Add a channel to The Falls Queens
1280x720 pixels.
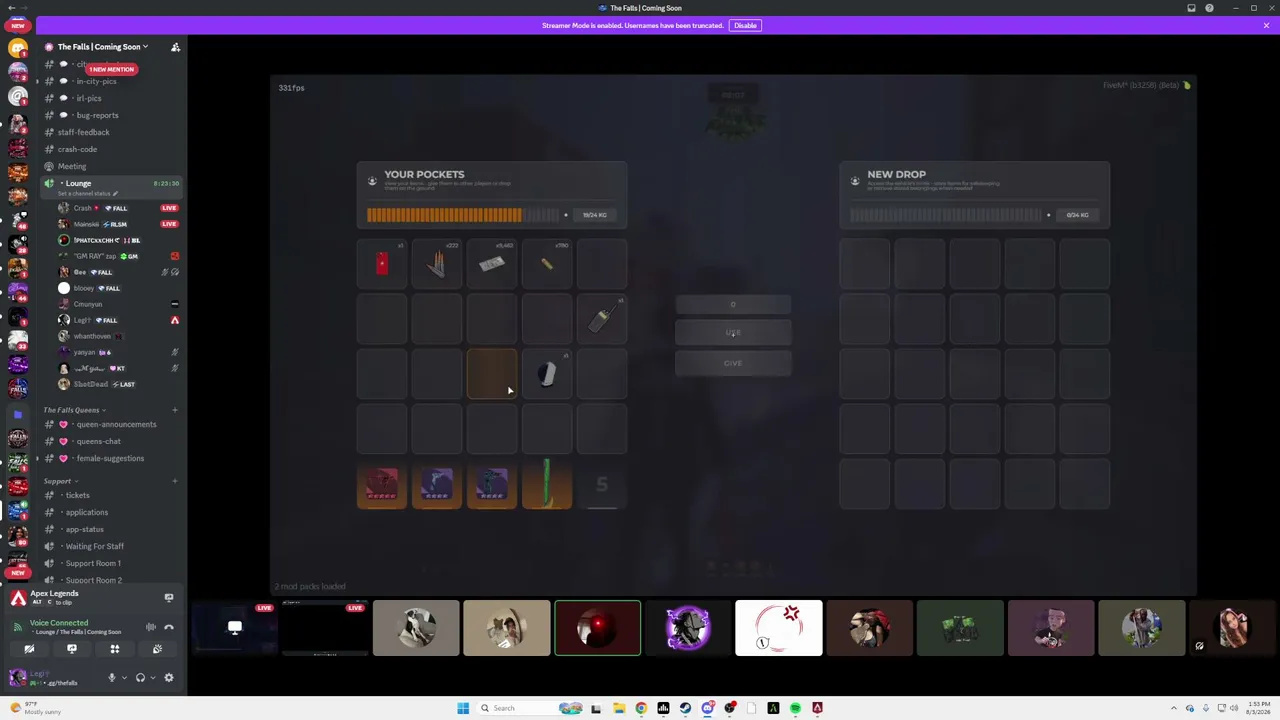tap(174, 410)
